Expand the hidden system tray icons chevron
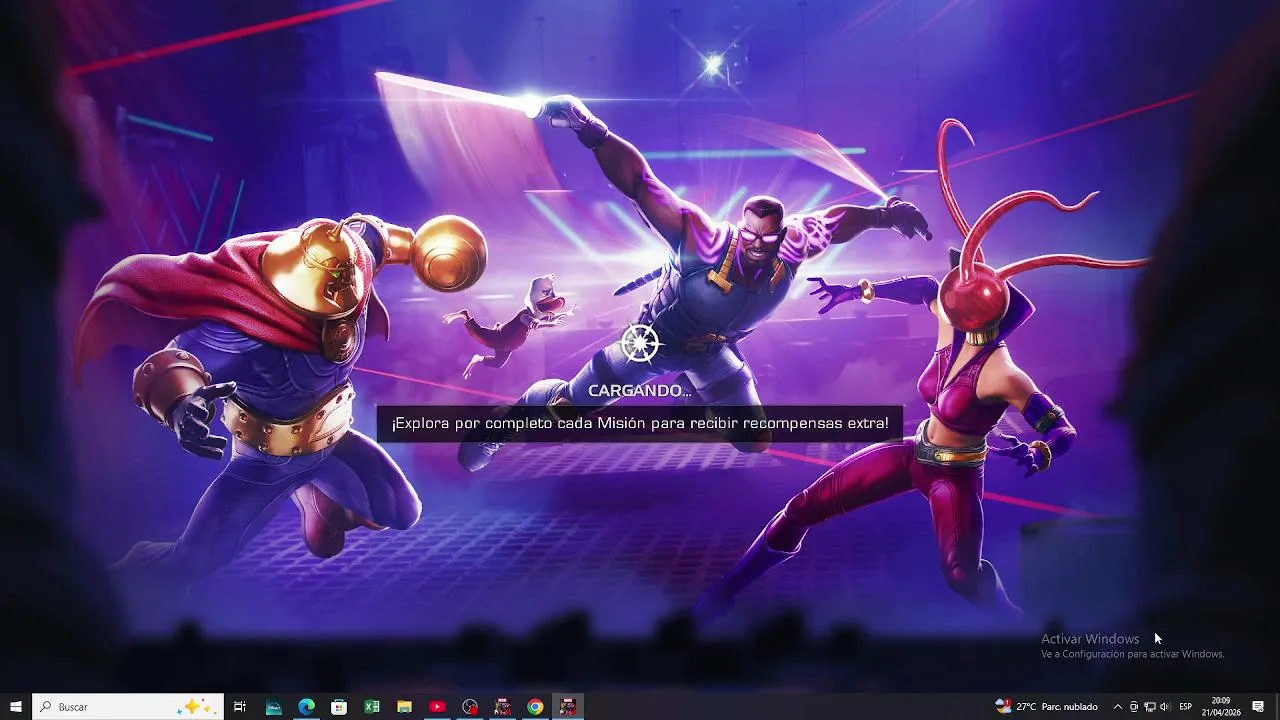 (x=1118, y=707)
